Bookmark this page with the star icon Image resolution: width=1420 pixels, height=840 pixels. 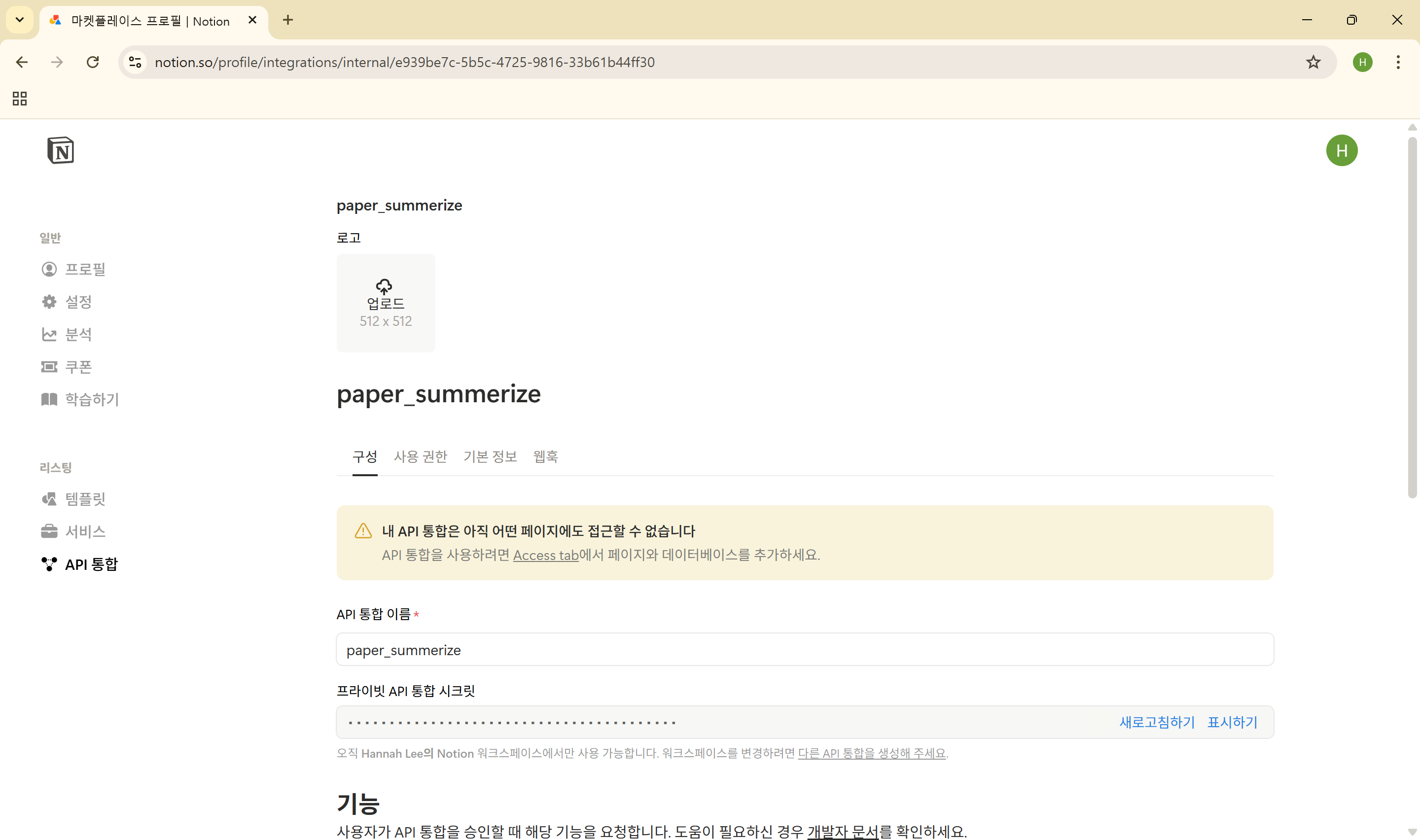coord(1313,62)
